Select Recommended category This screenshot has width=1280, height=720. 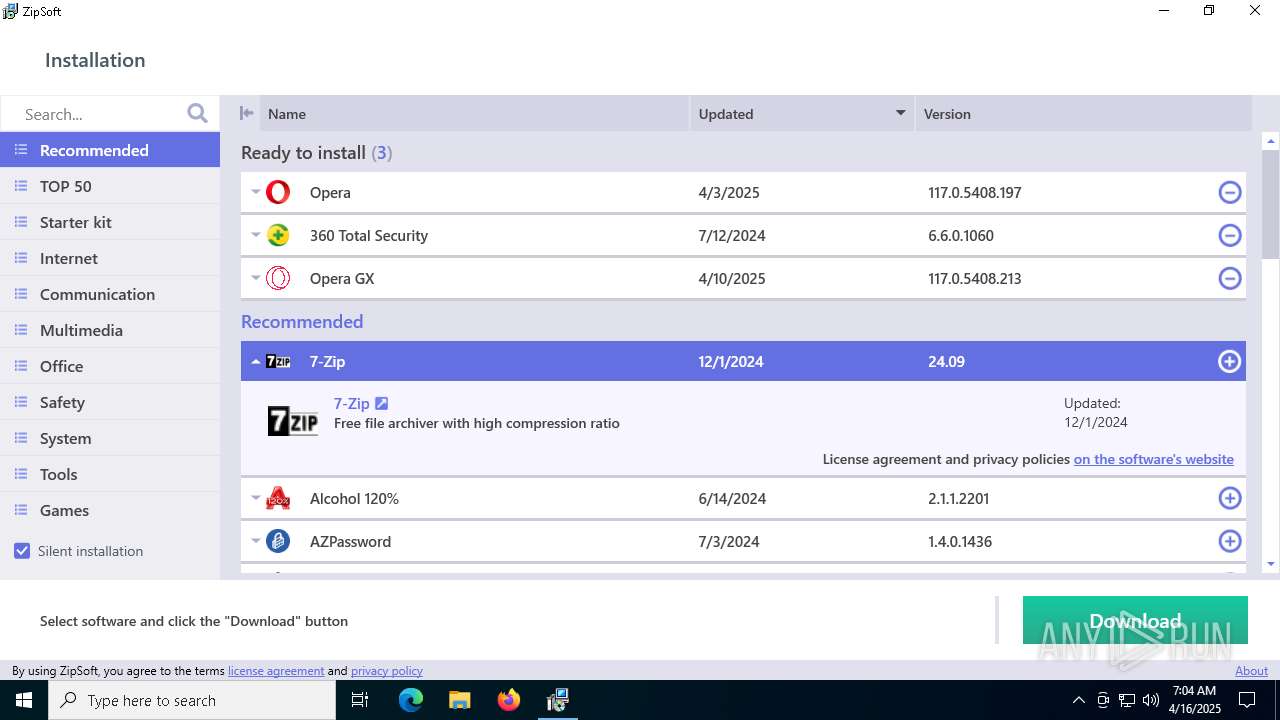click(x=110, y=150)
